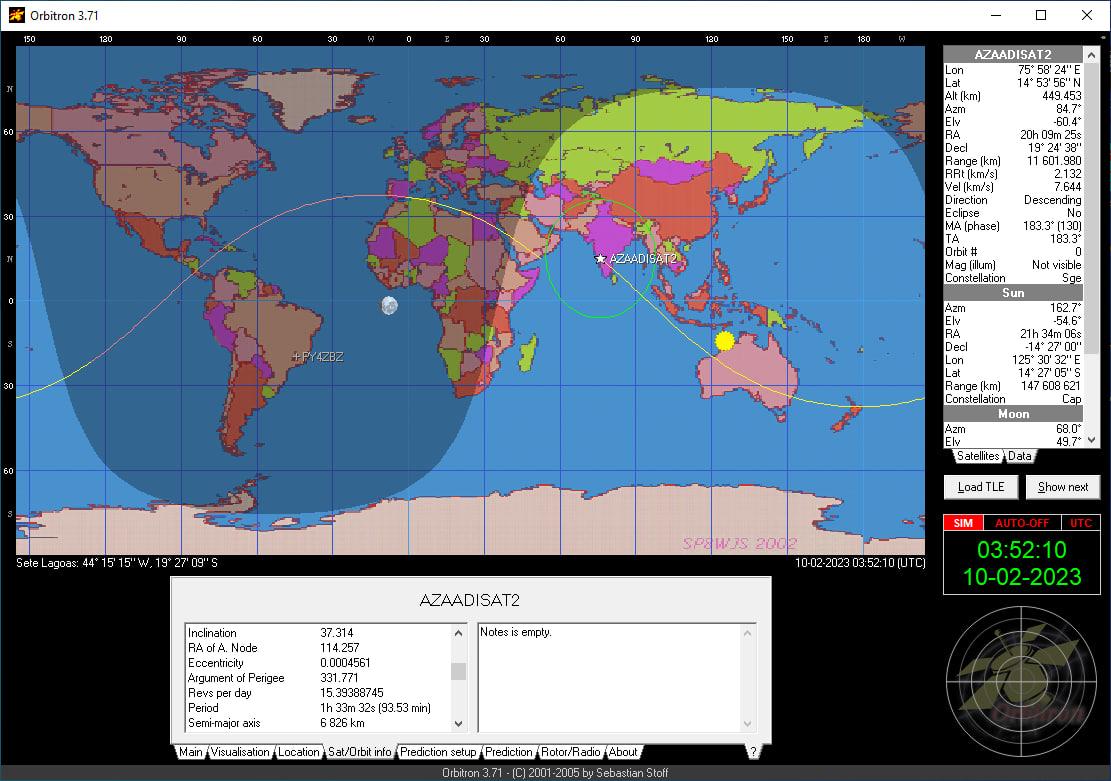Click the Moon marker on the map
This screenshot has width=1111, height=781.
tap(389, 305)
